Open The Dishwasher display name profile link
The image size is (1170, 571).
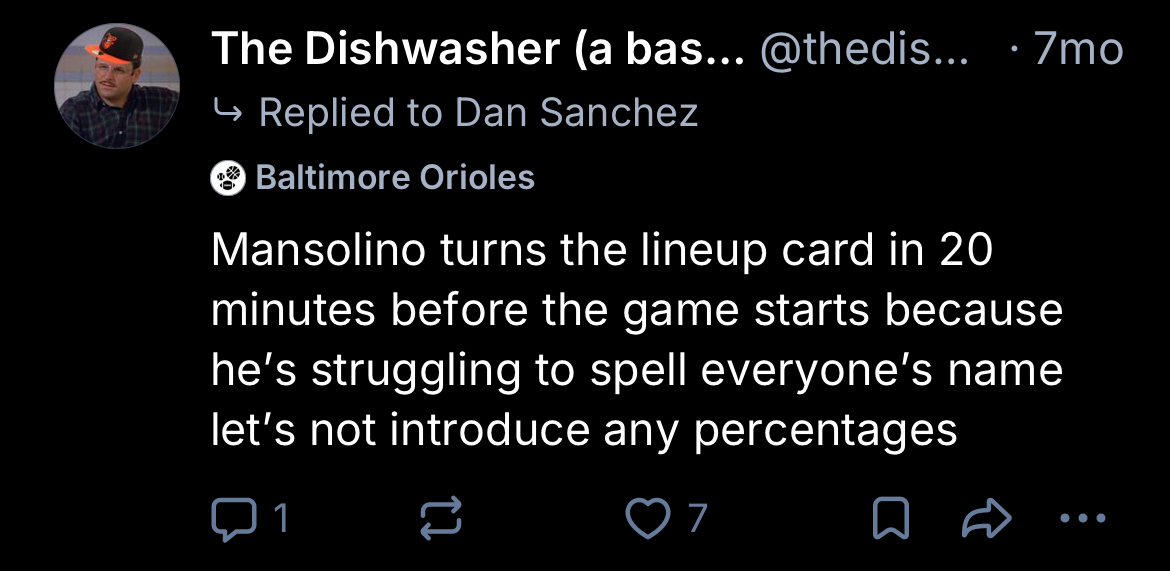click(477, 48)
